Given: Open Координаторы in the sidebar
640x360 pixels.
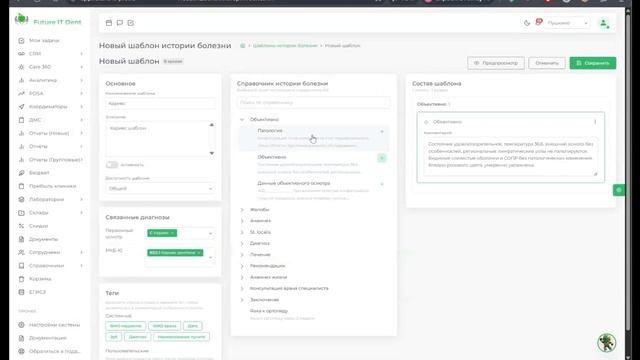Looking at the screenshot, I should click(48, 107).
